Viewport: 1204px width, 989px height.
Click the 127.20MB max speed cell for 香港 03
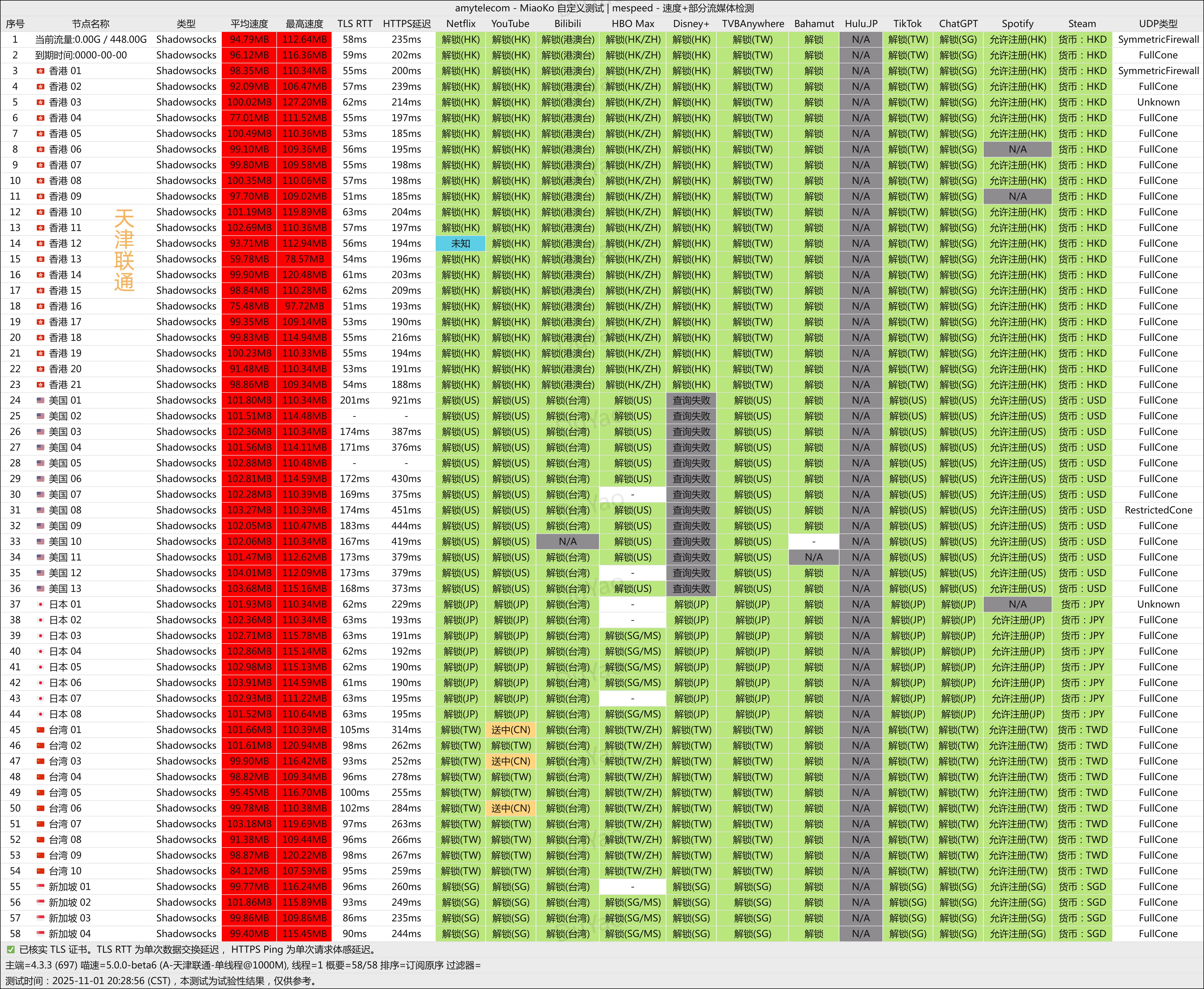coord(304,102)
